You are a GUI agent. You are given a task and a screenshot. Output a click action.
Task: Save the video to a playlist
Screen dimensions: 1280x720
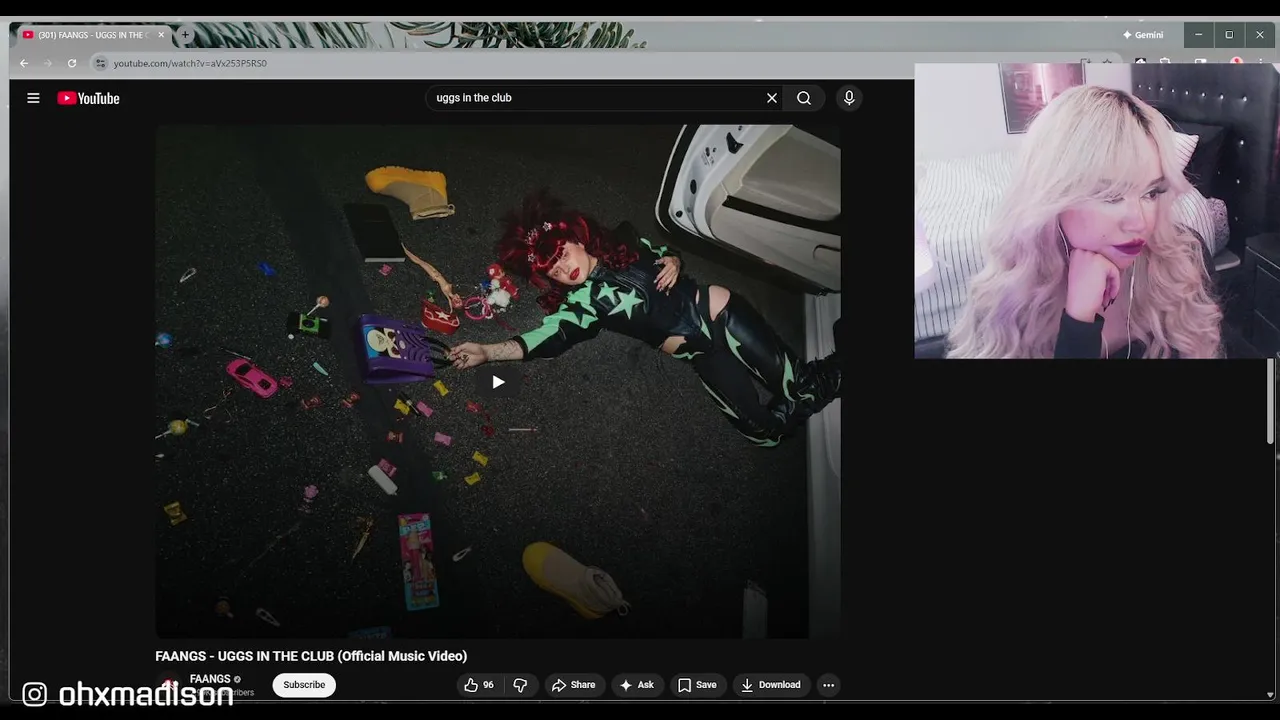point(697,685)
